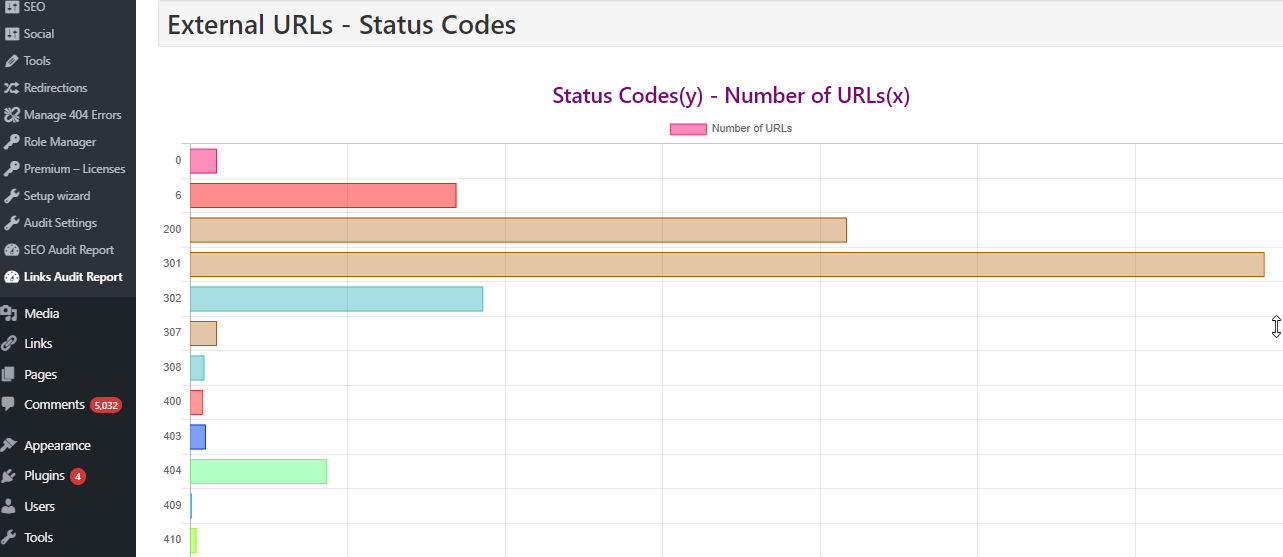Click the 409 axis label

pyautogui.click(x=172, y=505)
